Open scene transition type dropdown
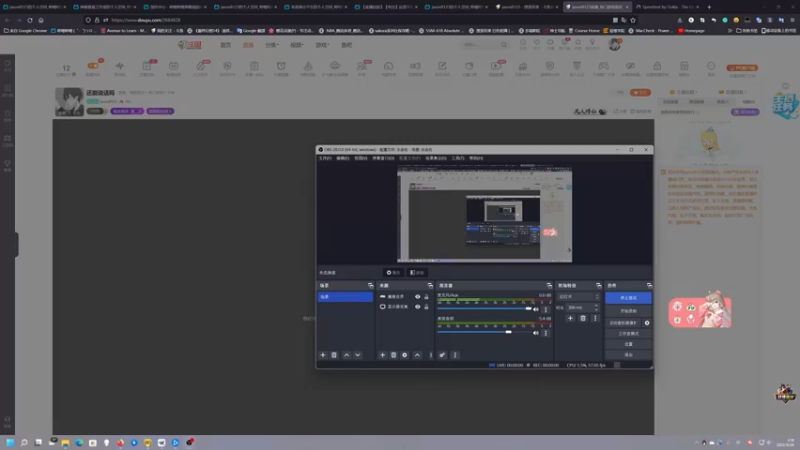800x450 pixels. click(579, 296)
